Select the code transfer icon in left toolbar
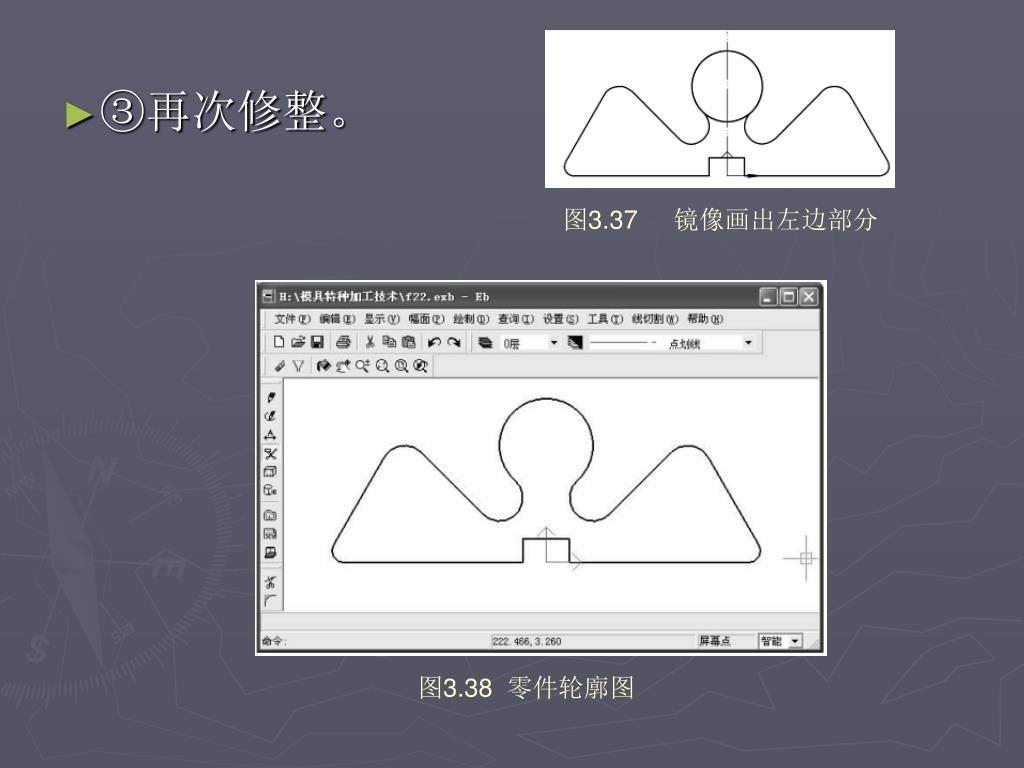The height and width of the screenshot is (768, 1024). (270, 552)
